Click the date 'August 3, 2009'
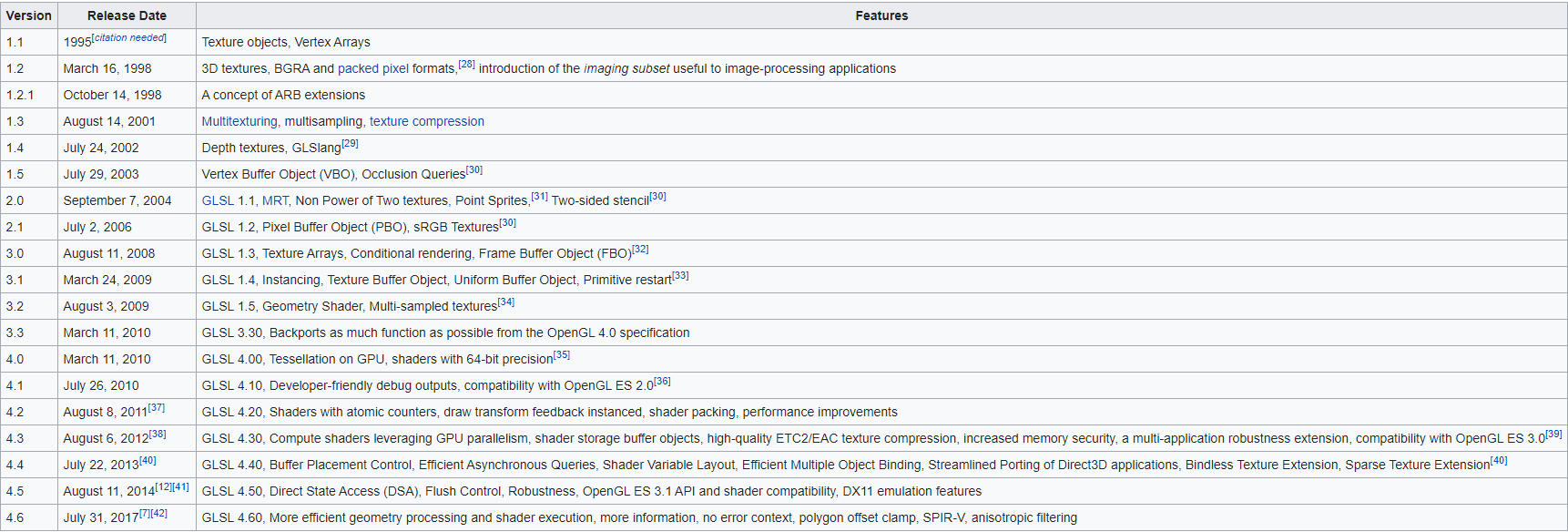 [106, 307]
